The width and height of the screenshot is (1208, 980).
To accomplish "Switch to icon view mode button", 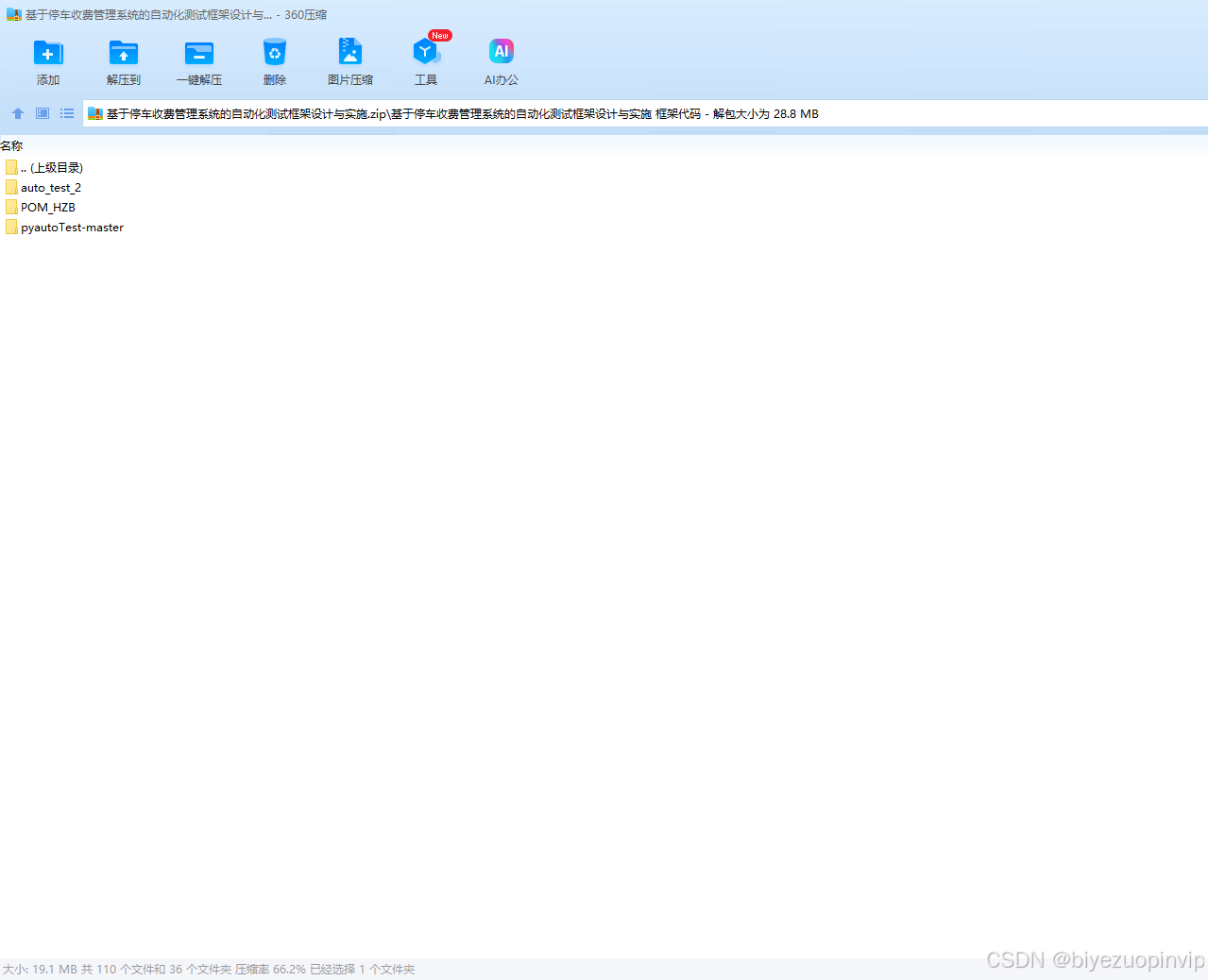I will coord(43,113).
